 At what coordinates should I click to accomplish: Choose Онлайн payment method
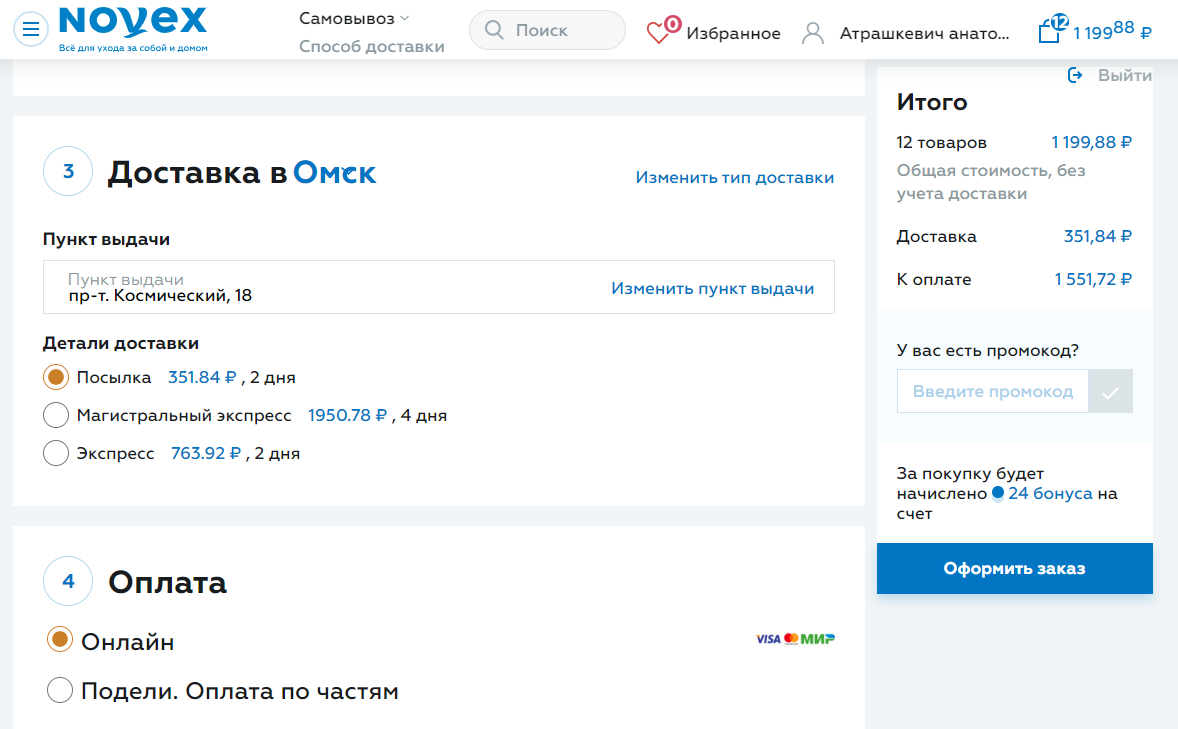(x=60, y=640)
